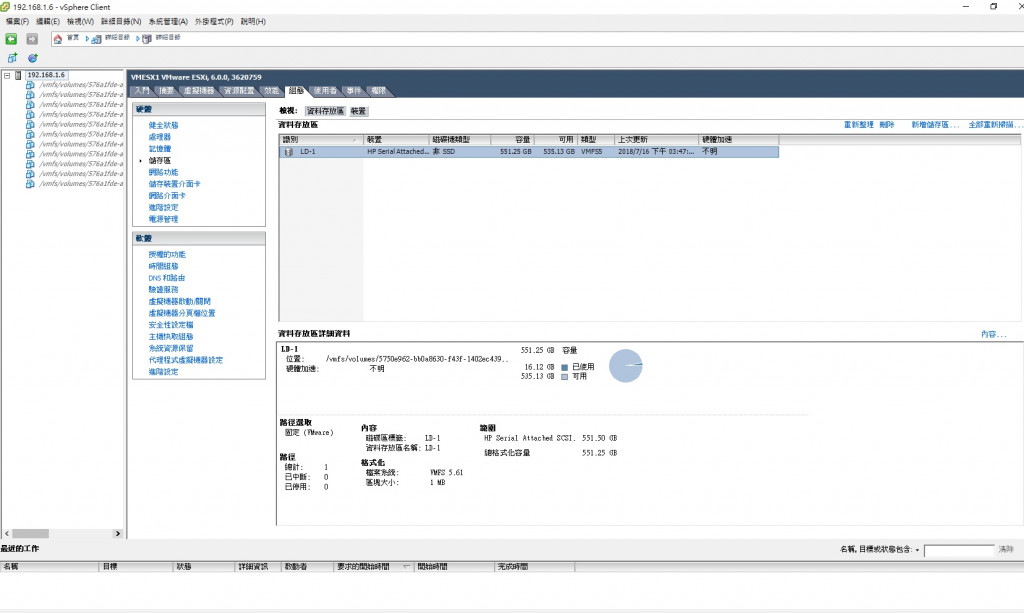1024x613 pixels.
Task: Open 儲存裝置介面卡 settings
Action: (x=174, y=184)
